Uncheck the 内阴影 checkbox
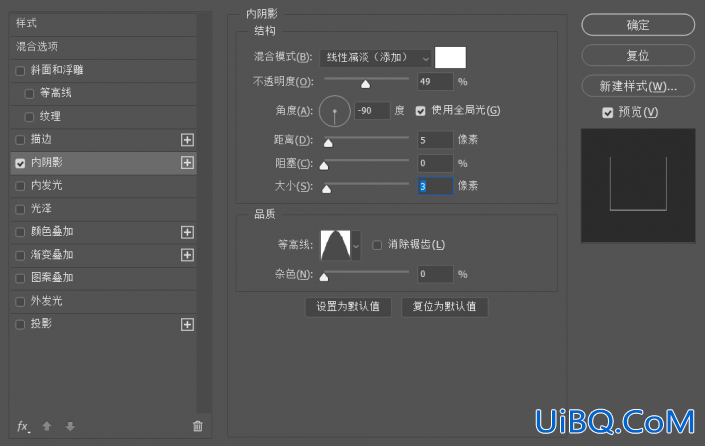This screenshot has width=705, height=446. click(20, 163)
